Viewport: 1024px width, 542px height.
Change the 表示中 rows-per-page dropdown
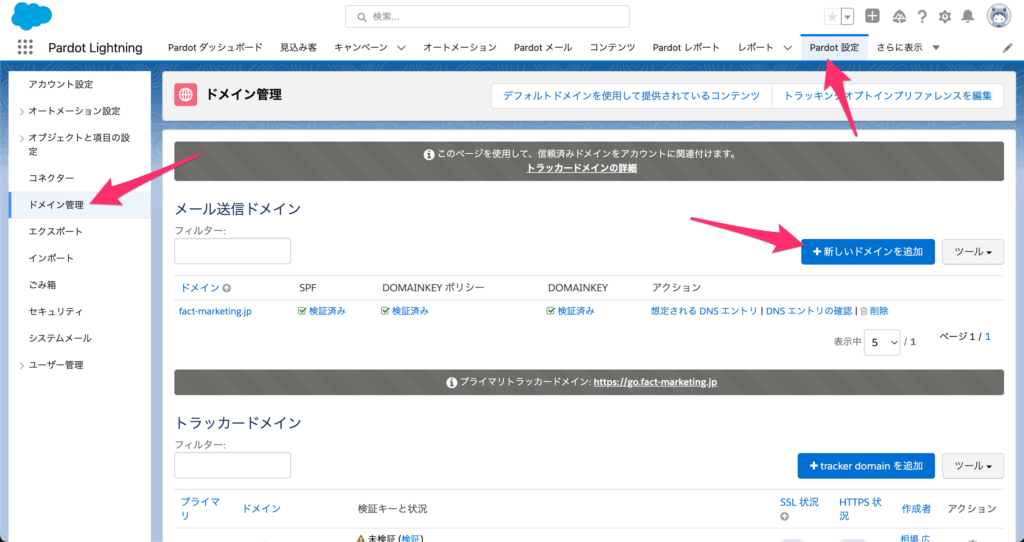[882, 342]
